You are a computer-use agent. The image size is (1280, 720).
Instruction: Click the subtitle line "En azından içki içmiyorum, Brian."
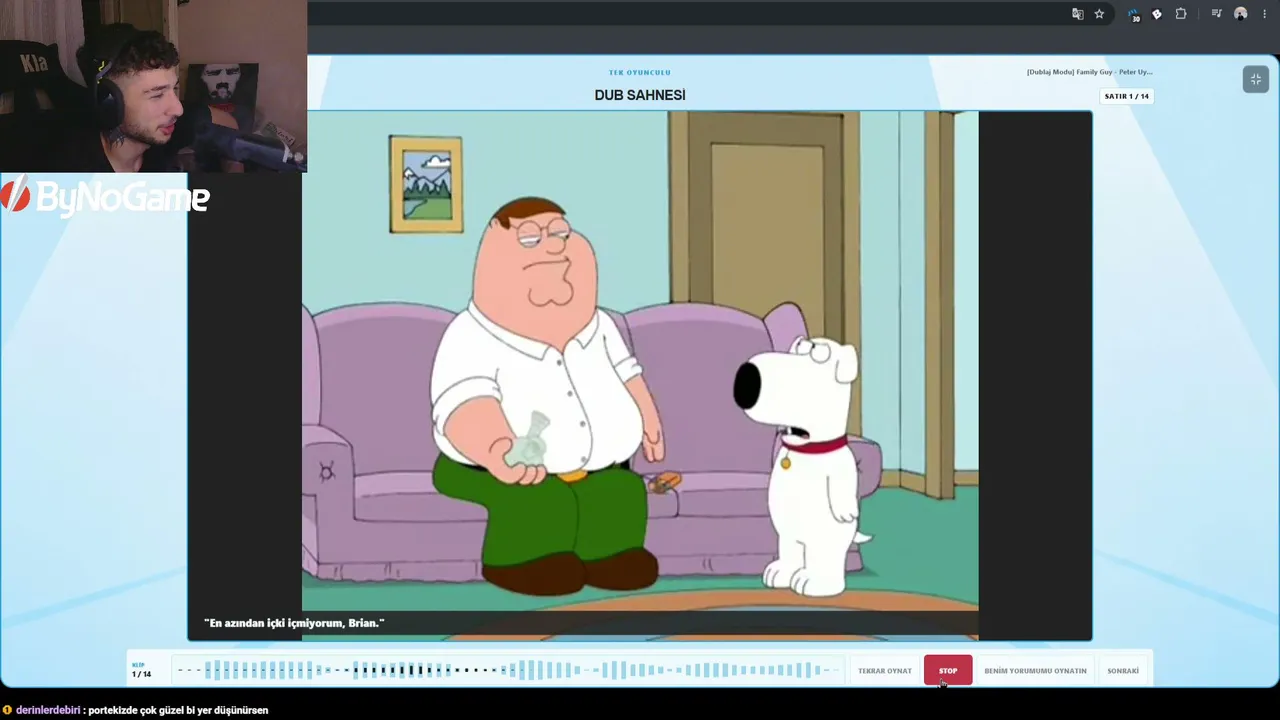(294, 623)
